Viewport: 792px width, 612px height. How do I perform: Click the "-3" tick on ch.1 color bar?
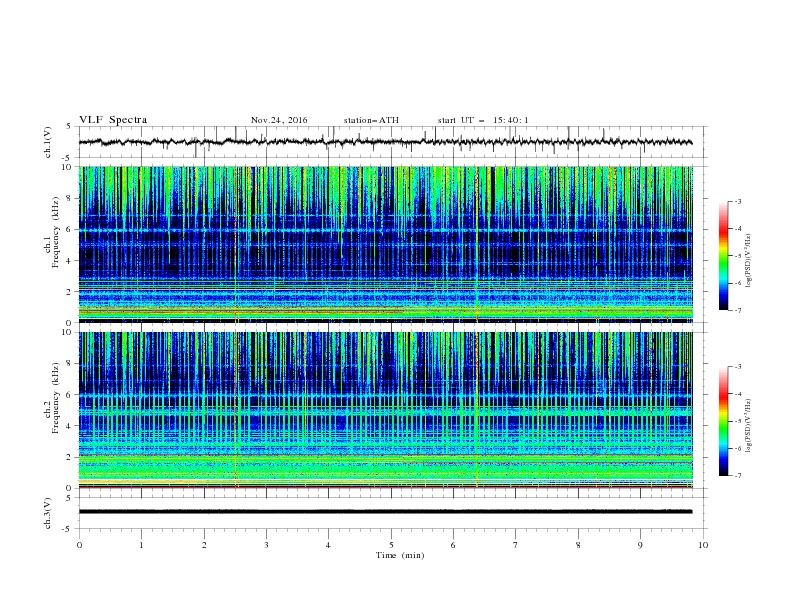[738, 201]
